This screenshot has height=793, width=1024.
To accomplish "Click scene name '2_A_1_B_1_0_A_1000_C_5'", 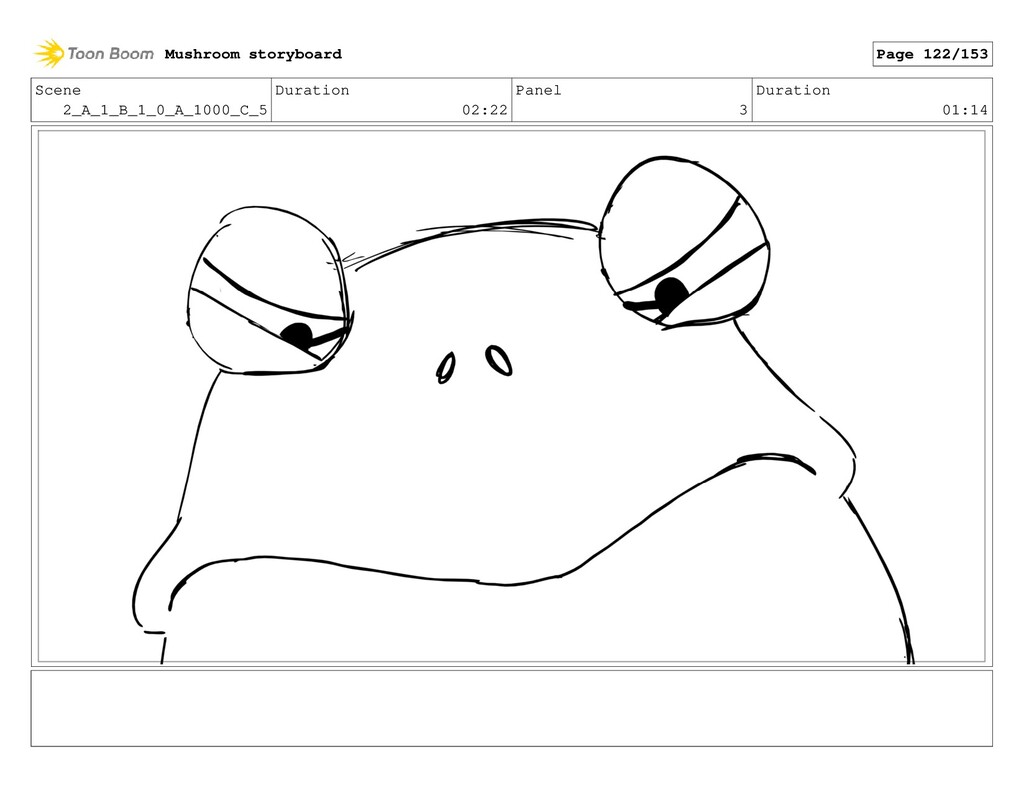I will pos(165,110).
